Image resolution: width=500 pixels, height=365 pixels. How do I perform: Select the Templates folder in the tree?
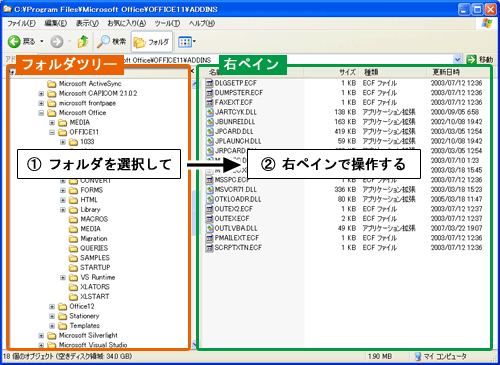79,326
